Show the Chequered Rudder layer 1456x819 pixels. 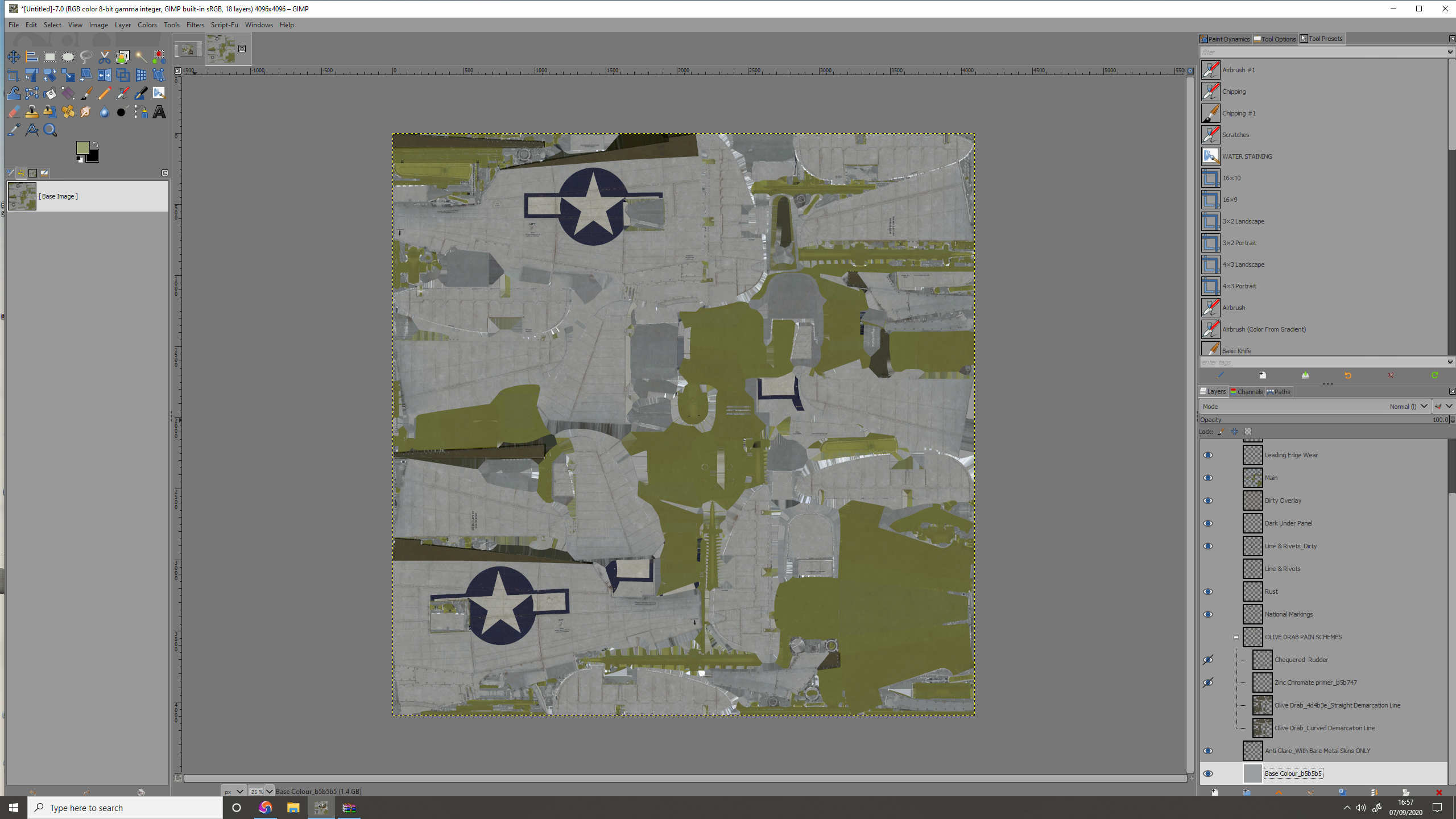point(1207,660)
